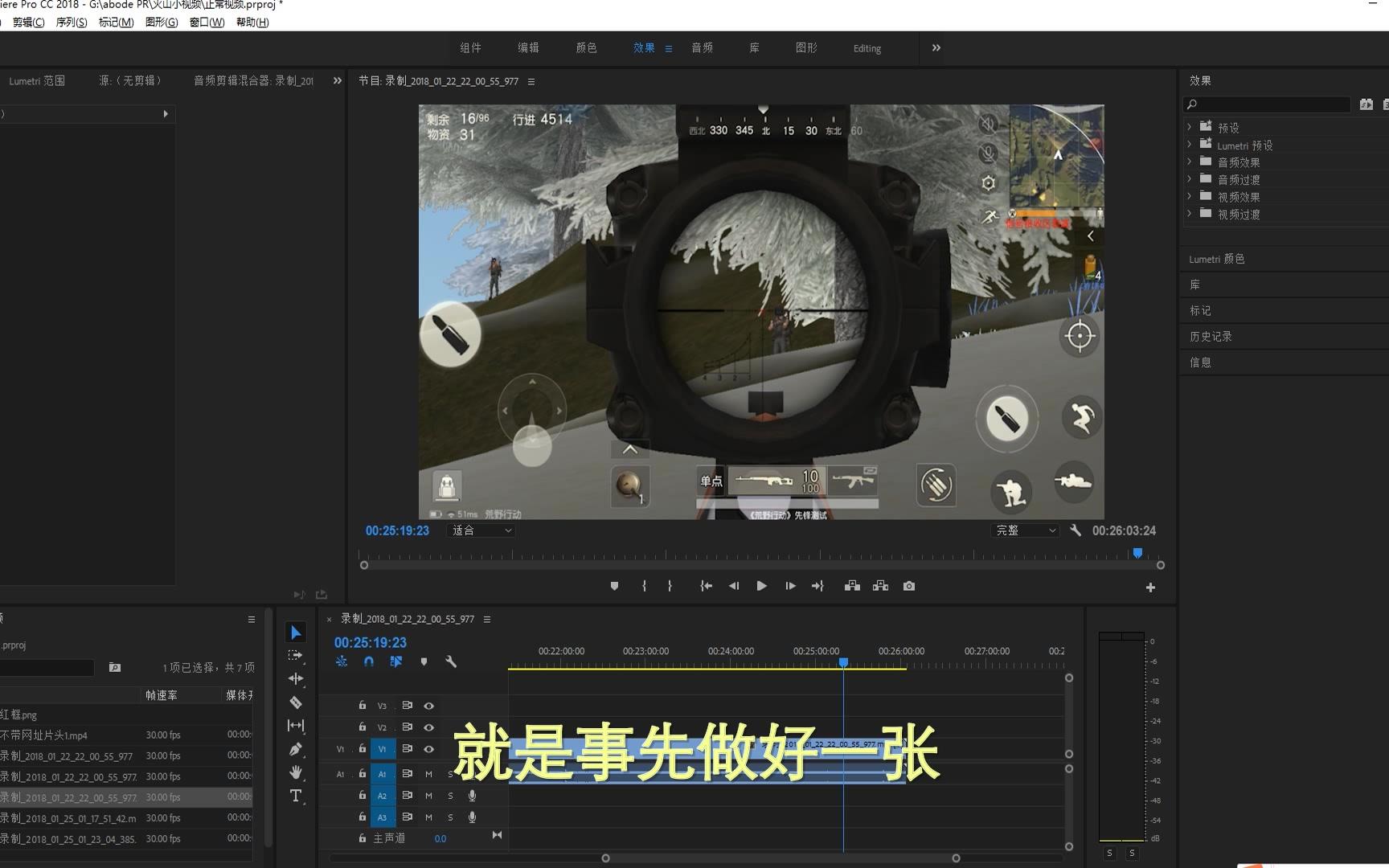Mute audio track A2
Screen dimensions: 1389x868
(x=428, y=796)
